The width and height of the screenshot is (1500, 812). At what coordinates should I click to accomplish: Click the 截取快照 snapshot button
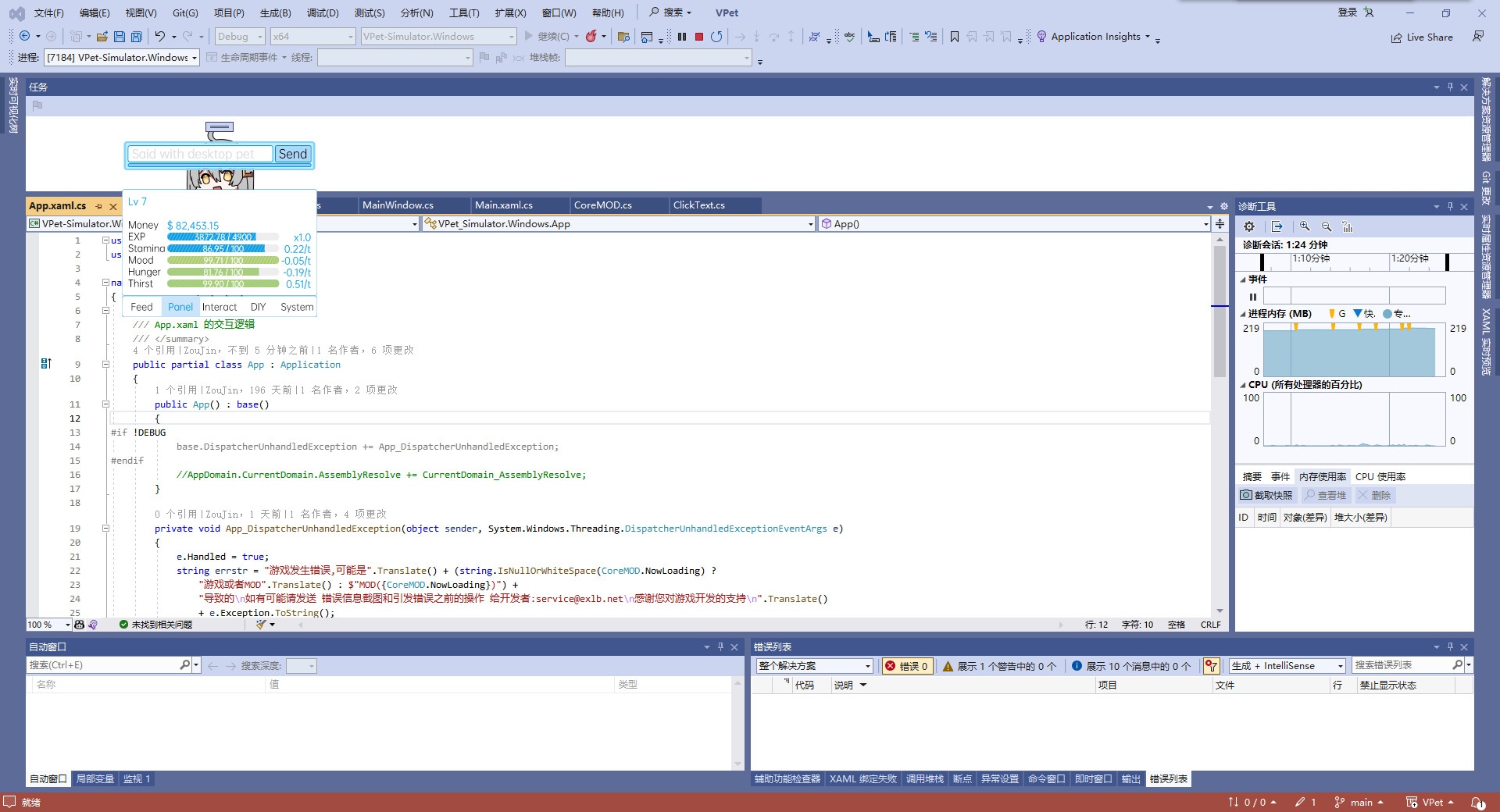click(x=1266, y=495)
